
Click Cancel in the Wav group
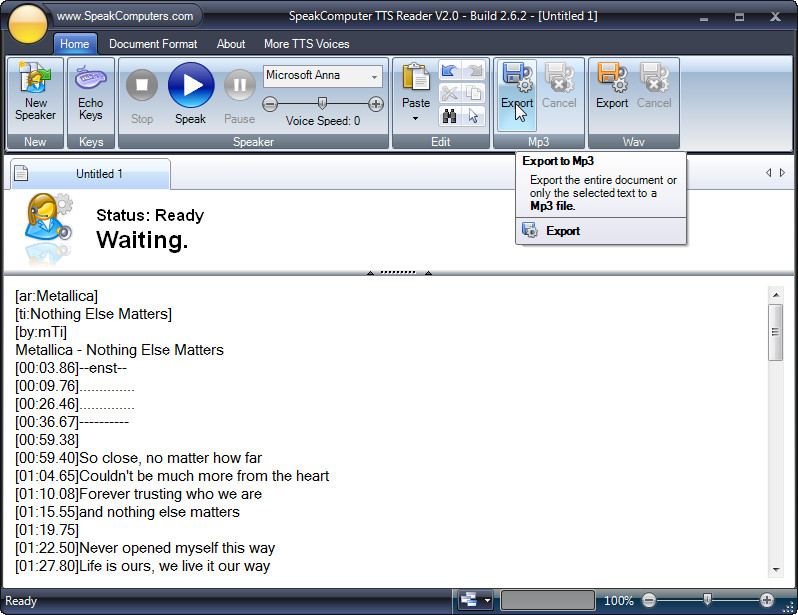click(654, 86)
